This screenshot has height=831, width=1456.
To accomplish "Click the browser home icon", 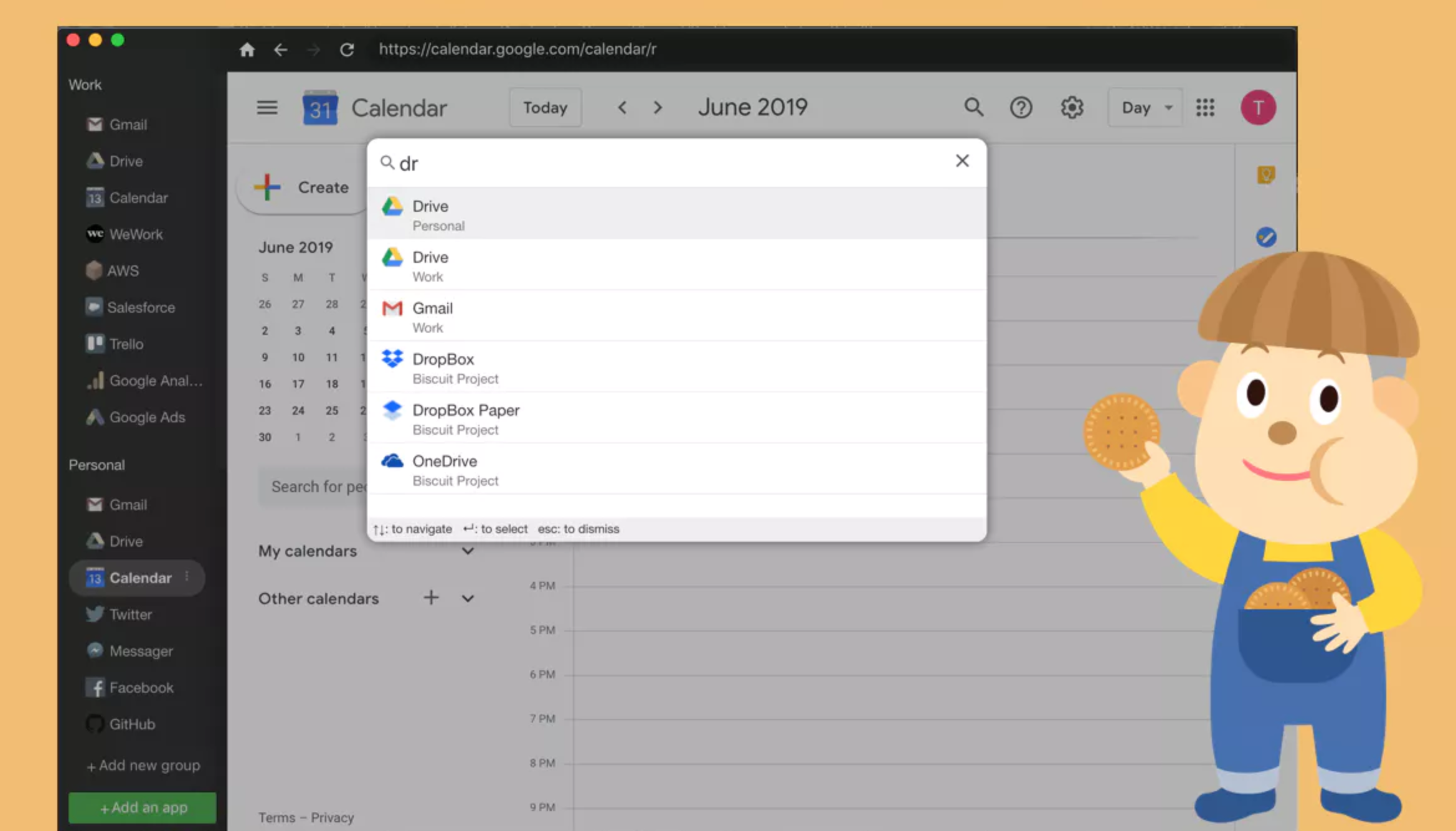I will coord(247,49).
